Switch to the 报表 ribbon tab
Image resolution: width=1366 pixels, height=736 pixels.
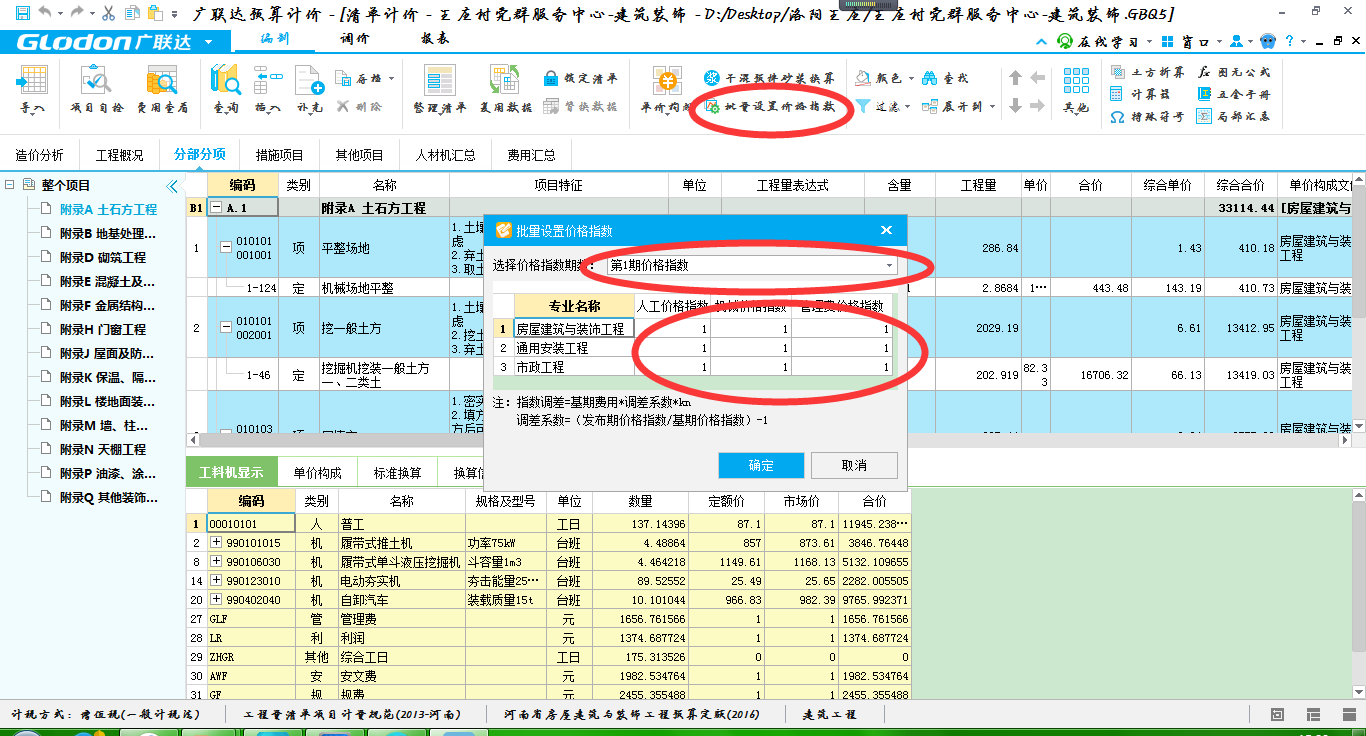[434, 39]
